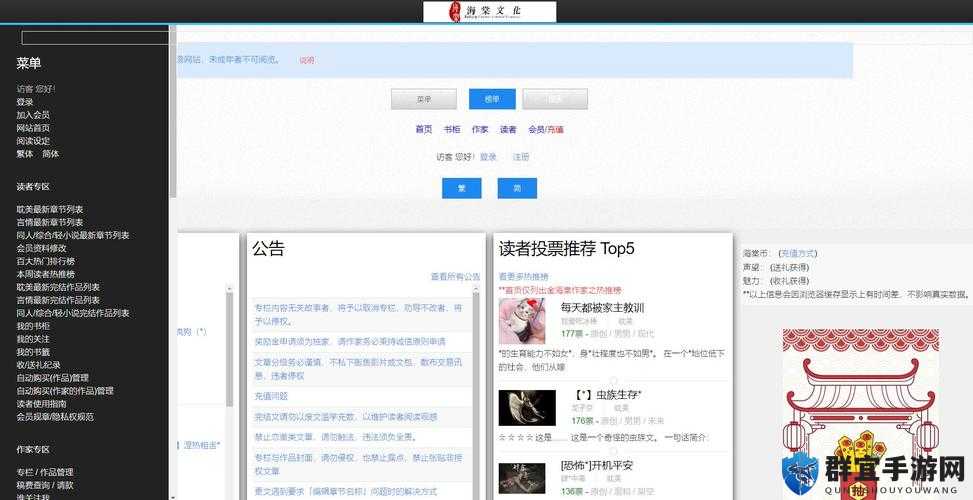Open cover thumbnail of 虫族生存
The height and width of the screenshot is (500, 973).
coord(527,408)
